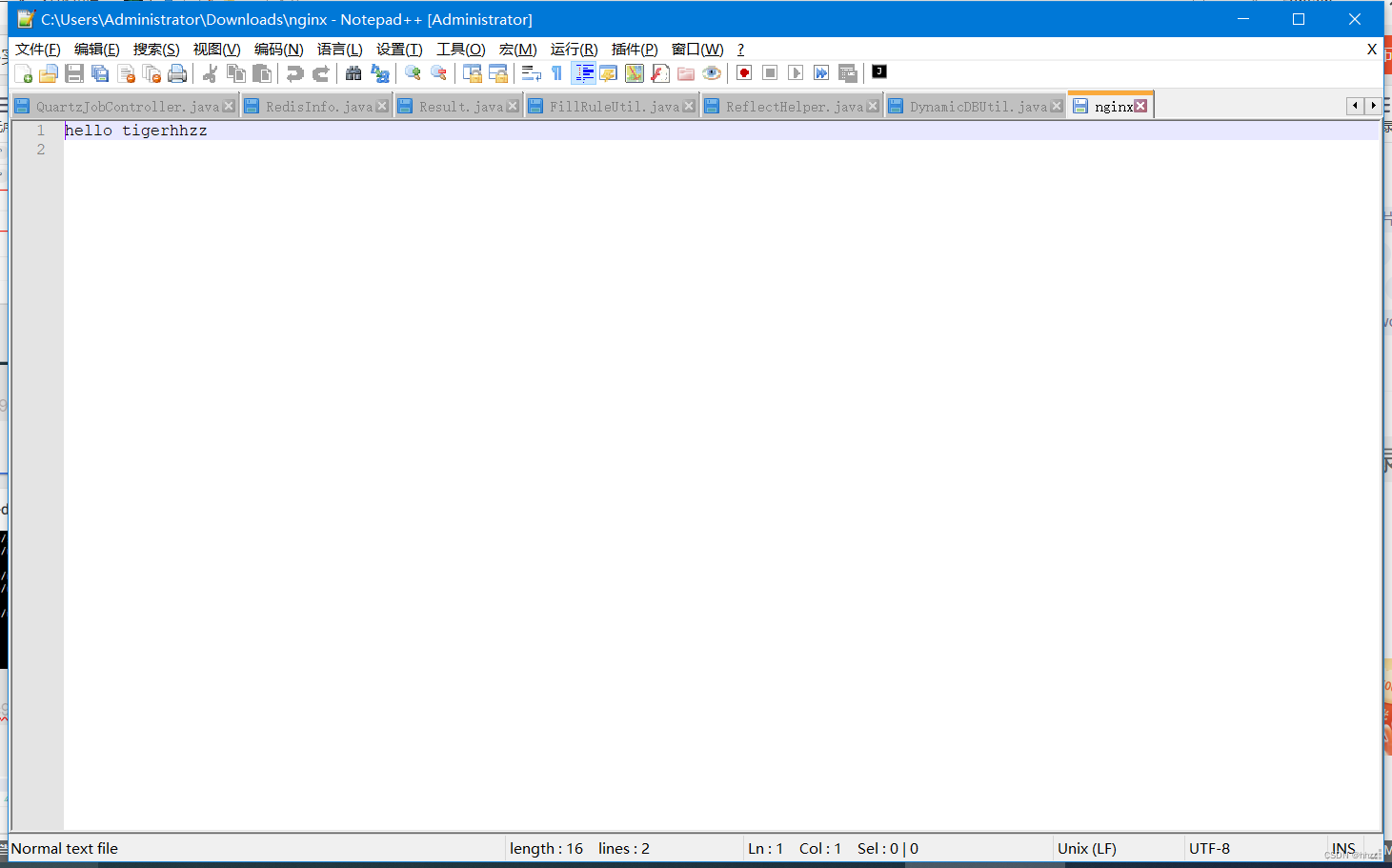Open Folder as Workspace icon
This screenshot has height=868, width=1392.
point(686,73)
